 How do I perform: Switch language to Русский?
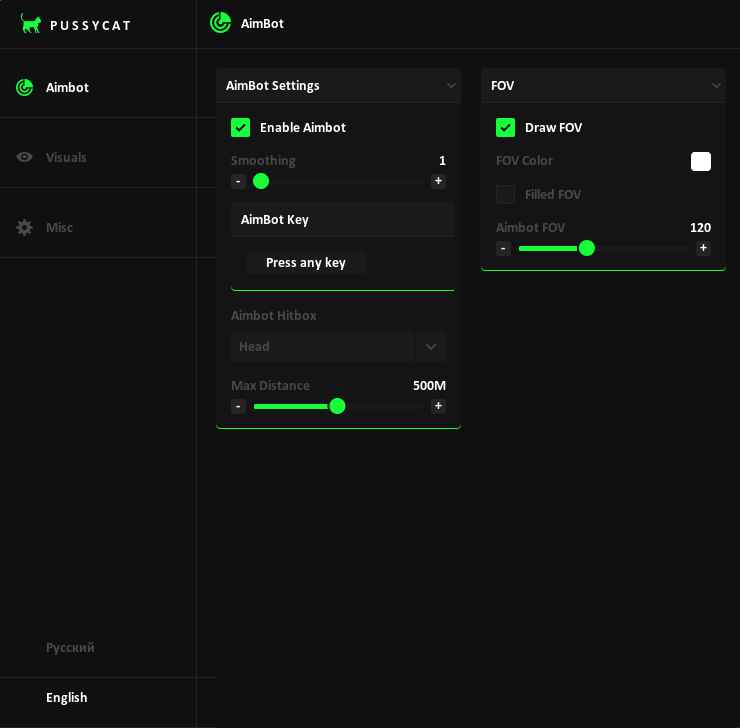[70, 647]
